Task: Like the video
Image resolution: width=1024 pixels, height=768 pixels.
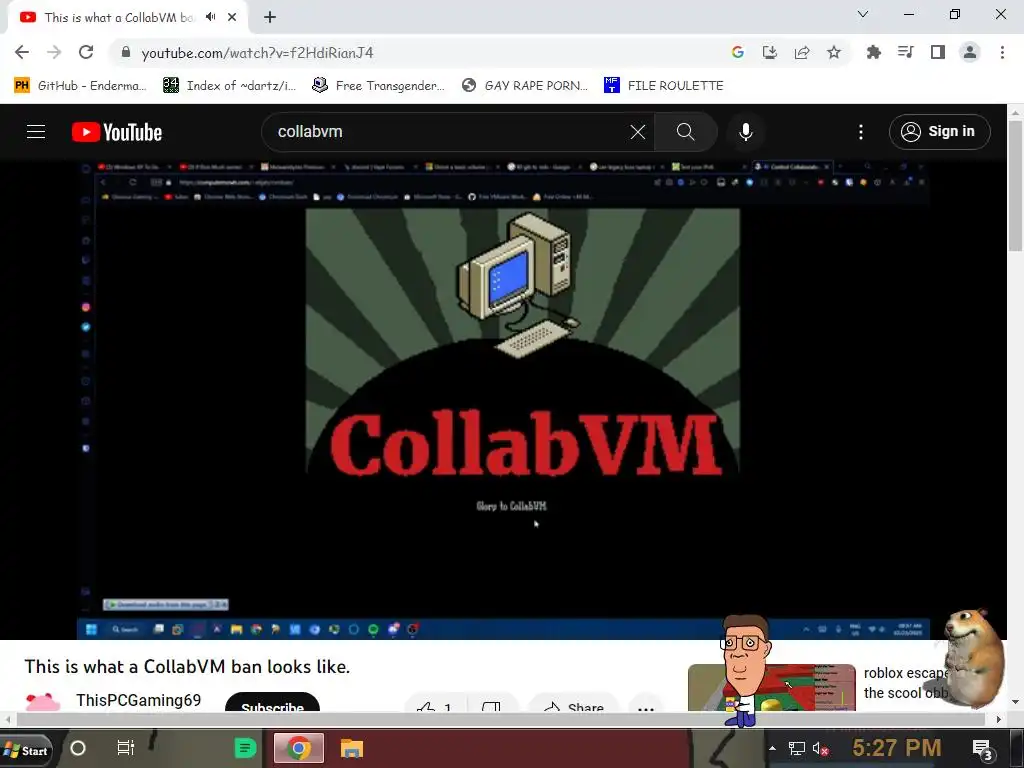Action: tap(434, 705)
